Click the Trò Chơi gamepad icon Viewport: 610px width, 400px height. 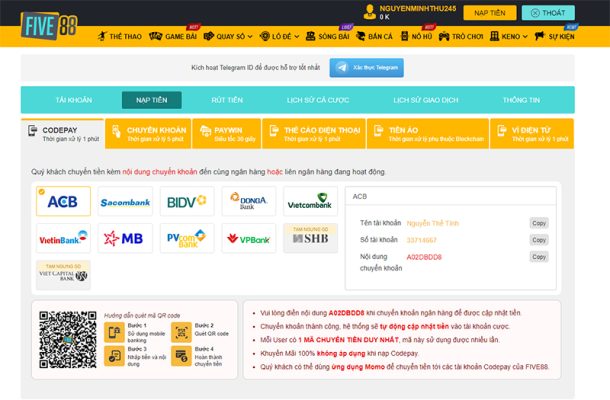444,37
